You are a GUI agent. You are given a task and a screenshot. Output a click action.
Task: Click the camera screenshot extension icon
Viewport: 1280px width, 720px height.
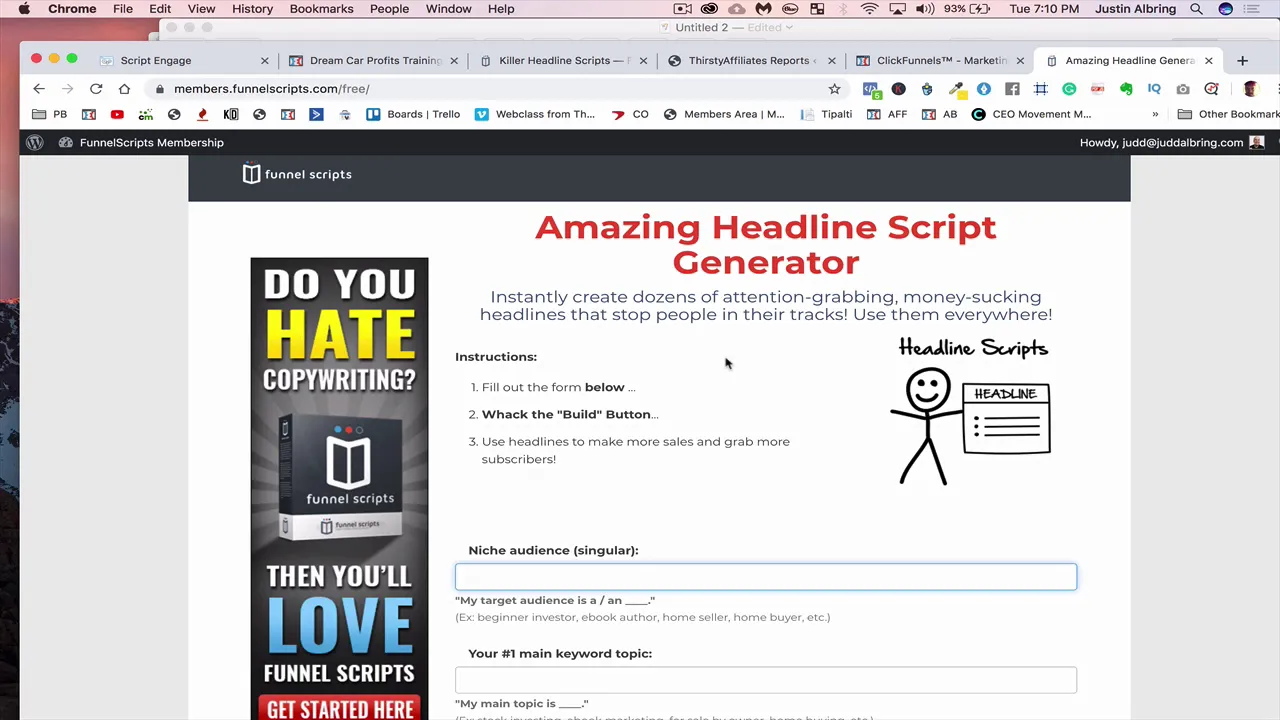[x=1183, y=89]
